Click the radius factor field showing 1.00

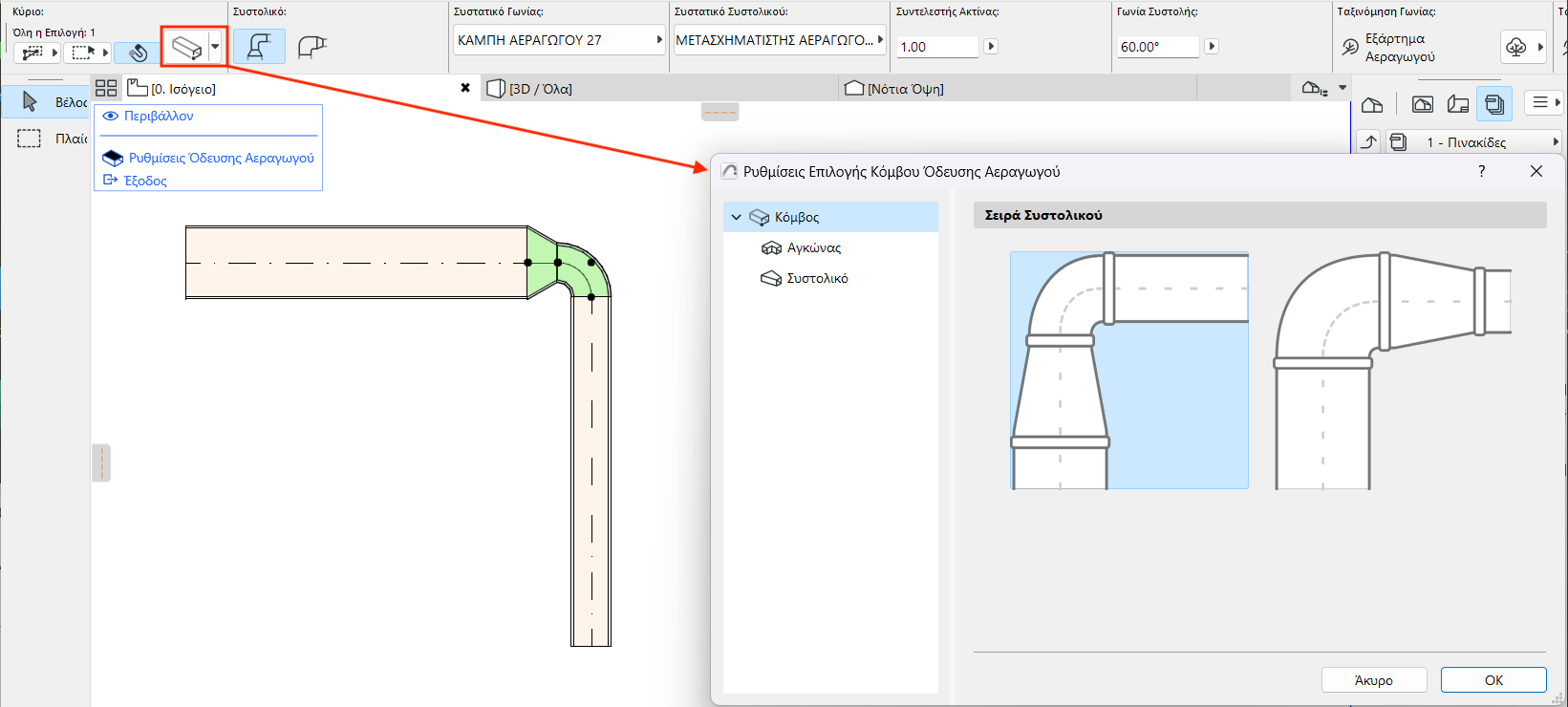(937, 47)
